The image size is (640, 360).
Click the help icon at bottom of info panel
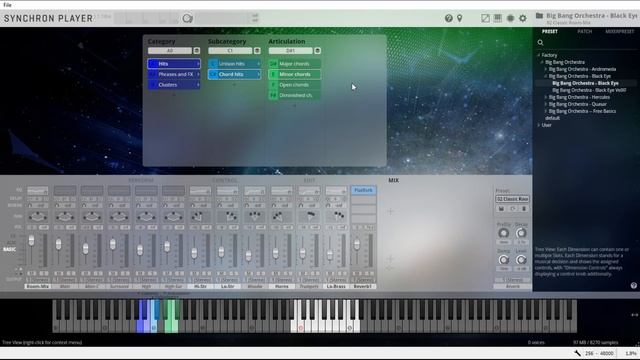pos(633,286)
